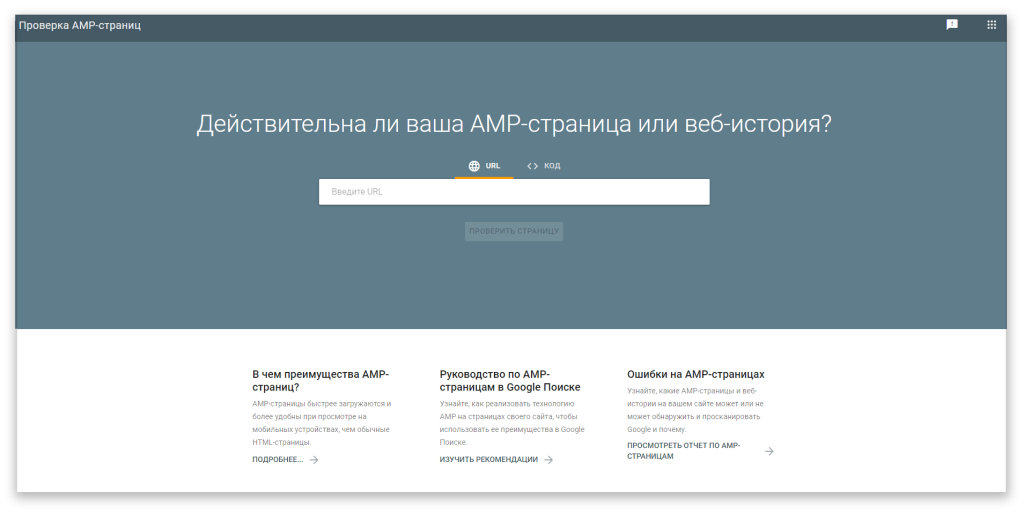
Task: Click paragraph starting Узнайте, как реализовать технологию
Action: tap(512, 423)
